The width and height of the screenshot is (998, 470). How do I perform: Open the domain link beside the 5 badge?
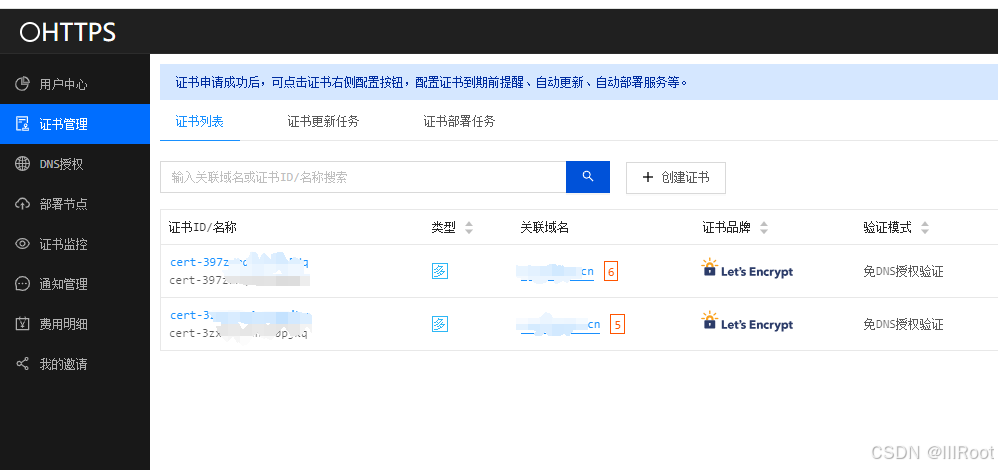click(560, 325)
